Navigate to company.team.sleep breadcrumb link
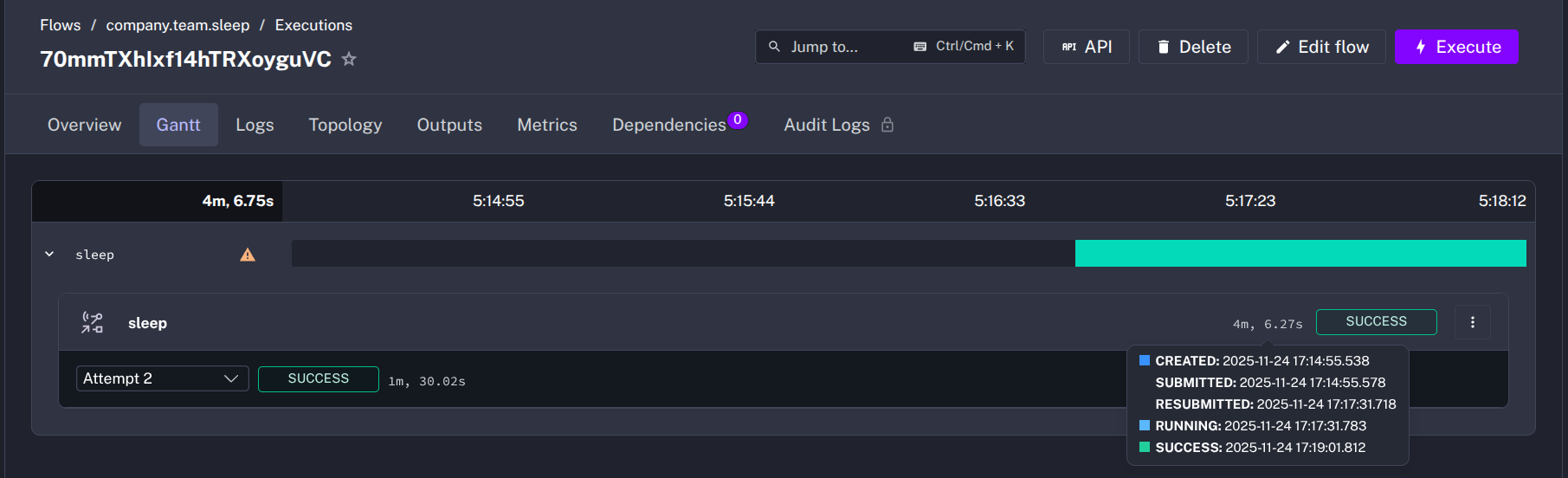This screenshot has height=478, width=1568. pos(177,25)
